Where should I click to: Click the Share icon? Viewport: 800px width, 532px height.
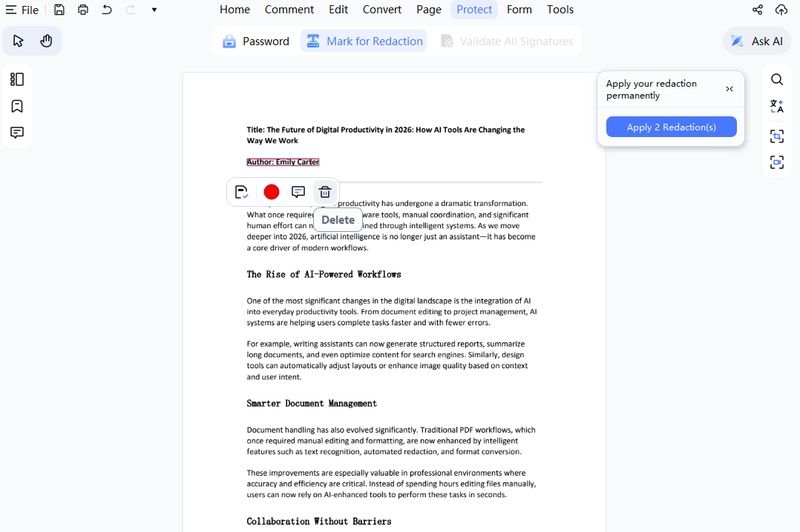(758, 10)
